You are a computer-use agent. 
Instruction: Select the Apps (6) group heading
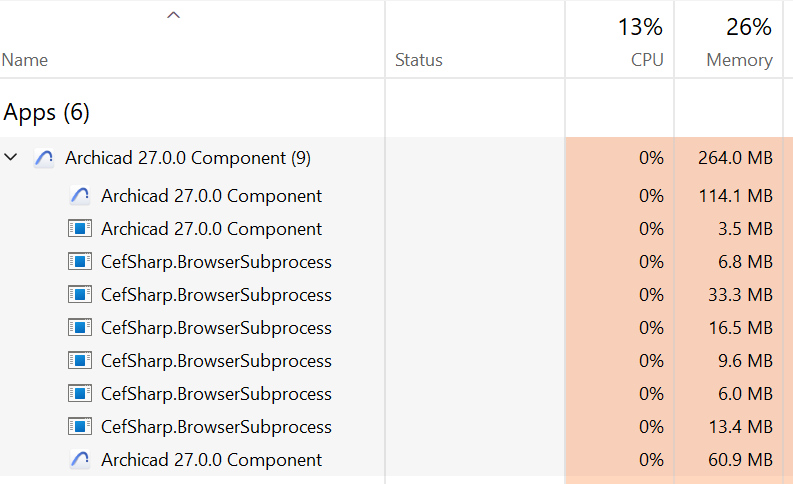[x=47, y=111]
